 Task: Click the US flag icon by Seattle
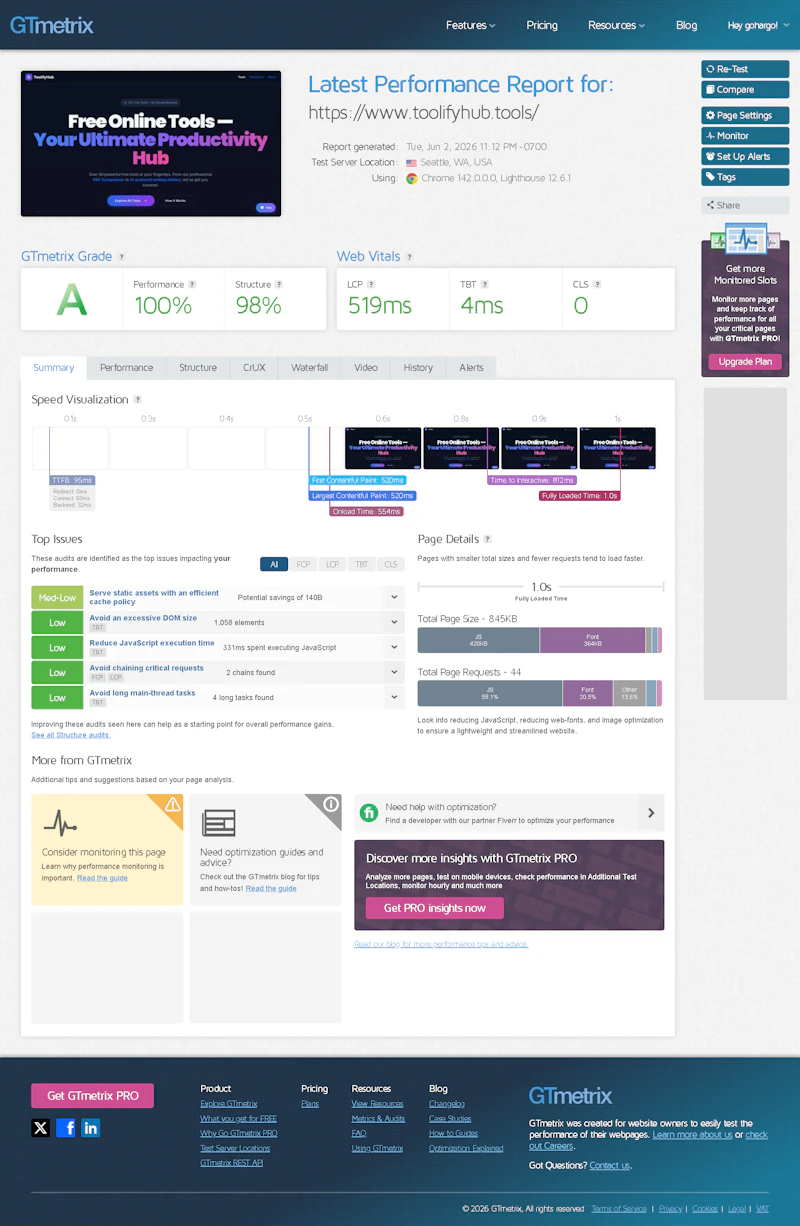pos(411,162)
